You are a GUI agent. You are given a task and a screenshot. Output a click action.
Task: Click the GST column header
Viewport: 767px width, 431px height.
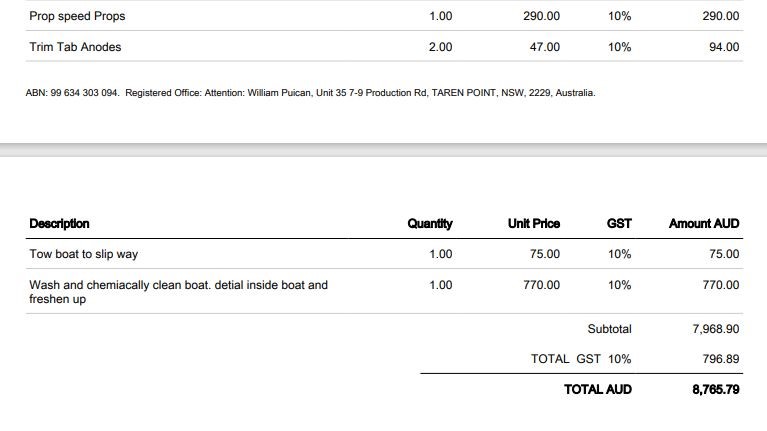[619, 223]
